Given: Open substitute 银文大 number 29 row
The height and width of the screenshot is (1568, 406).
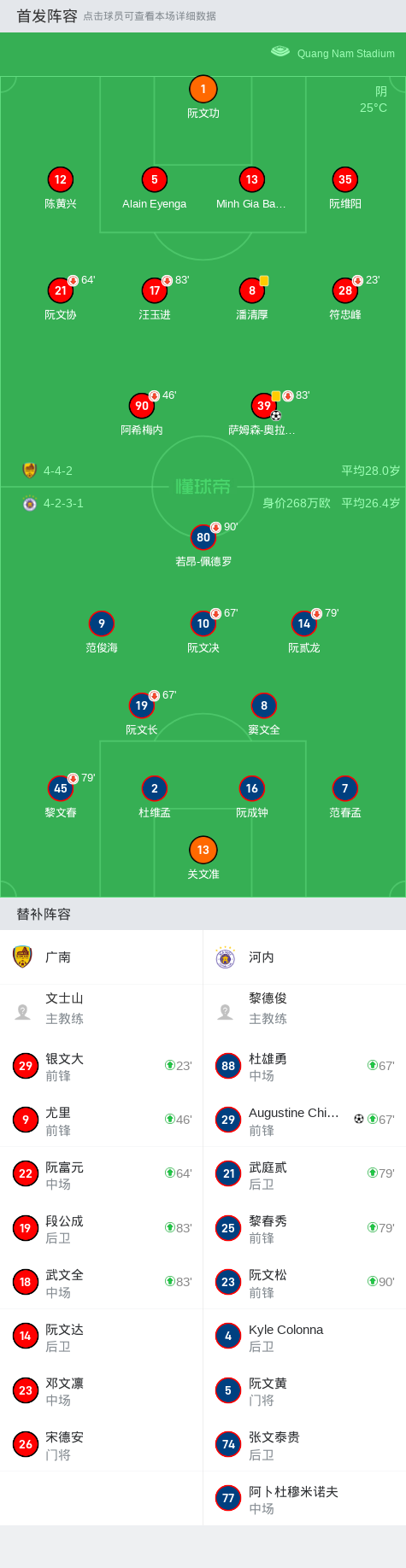Looking at the screenshot, I should pyautogui.click(x=102, y=1066).
